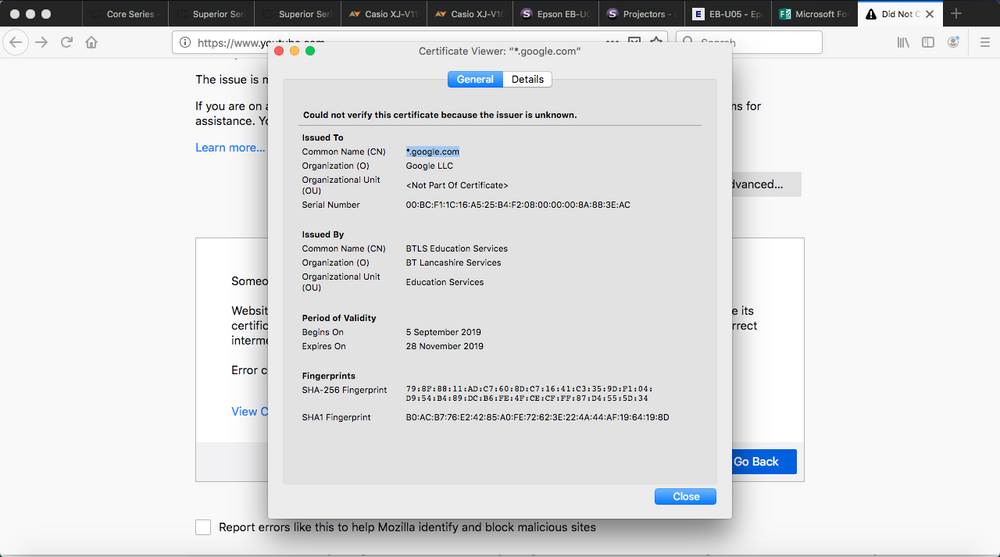Switch to the Core Series tab
This screenshot has height=557, width=1000.
point(125,13)
